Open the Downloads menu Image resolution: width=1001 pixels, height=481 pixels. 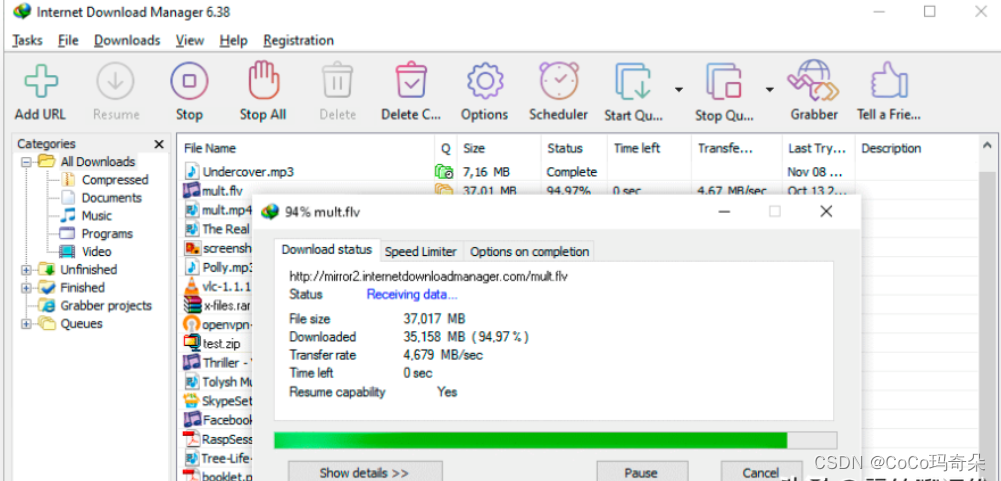coord(127,40)
